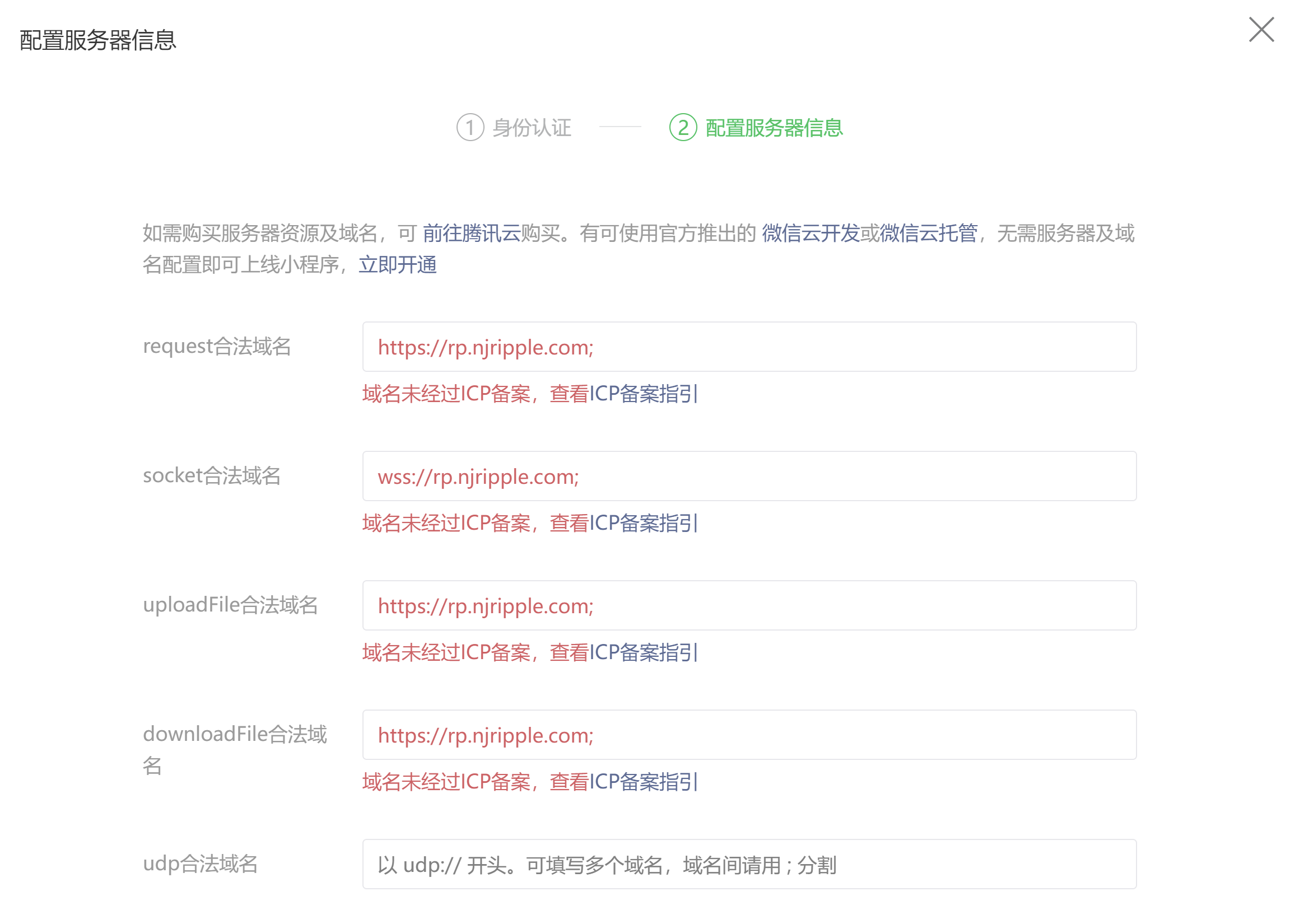Click the 立即开通 link
Screen dimensions: 1290x924
[397, 264]
